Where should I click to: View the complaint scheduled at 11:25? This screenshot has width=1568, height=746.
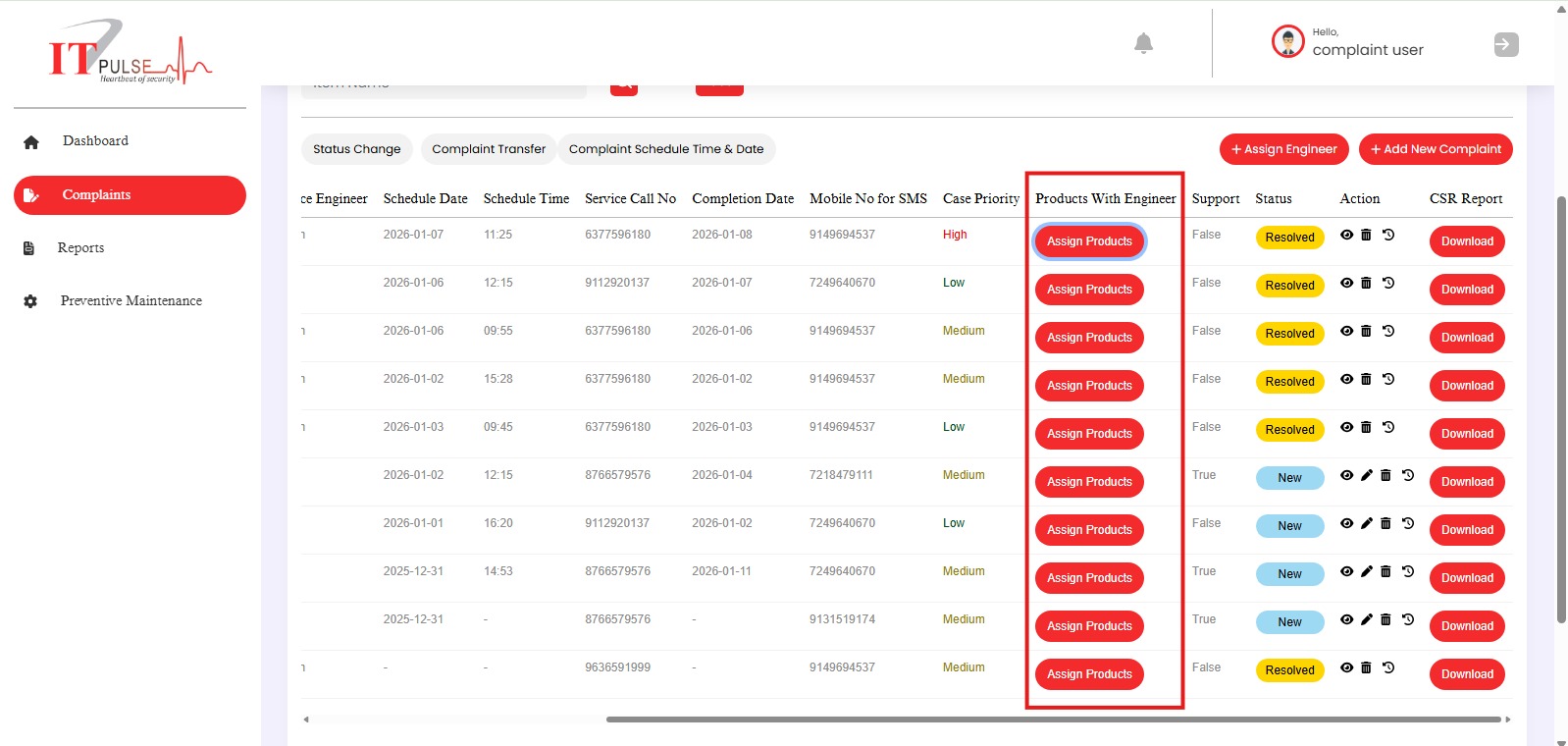pos(1346,235)
